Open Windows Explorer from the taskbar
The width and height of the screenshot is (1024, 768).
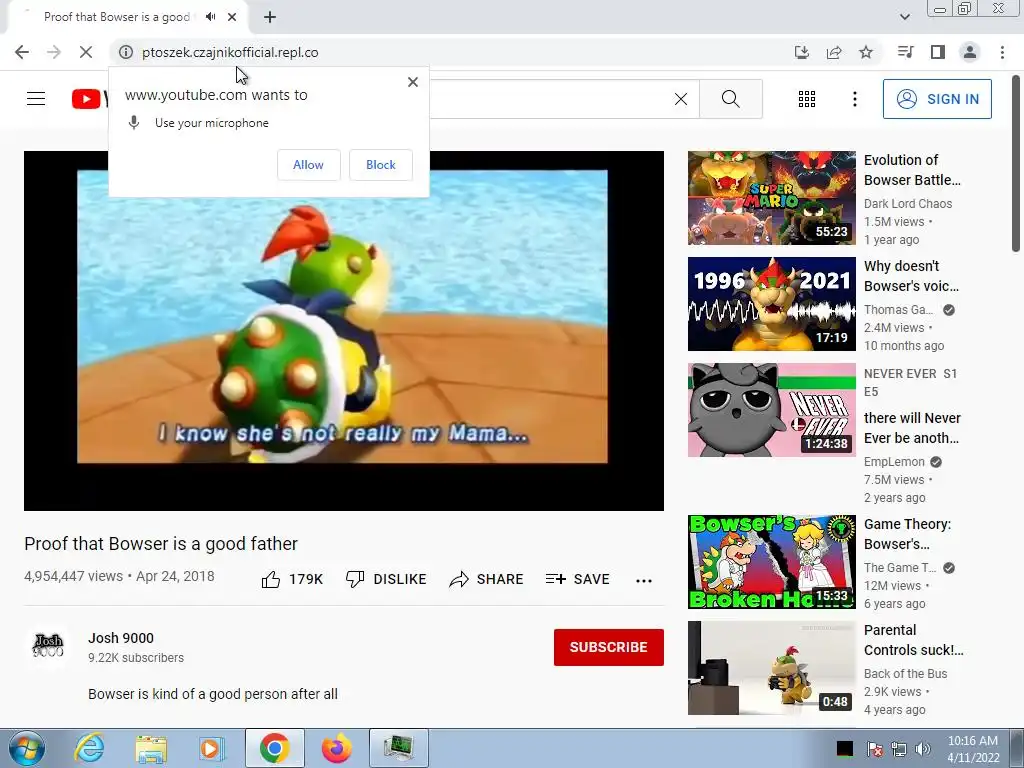[151, 748]
